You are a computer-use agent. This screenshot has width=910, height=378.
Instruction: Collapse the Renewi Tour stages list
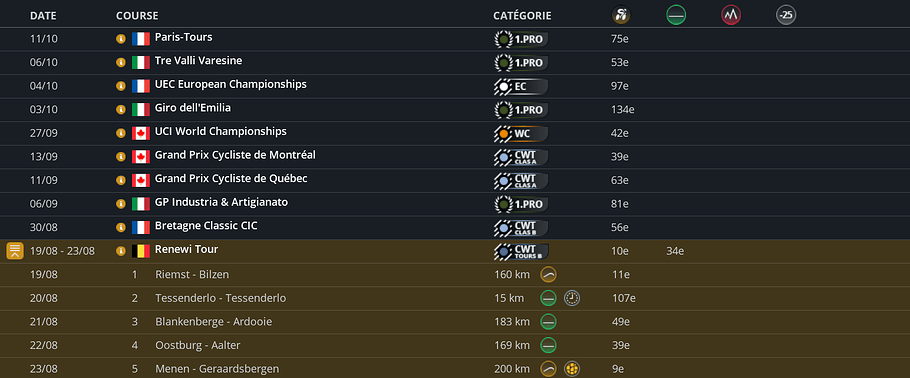point(15,251)
